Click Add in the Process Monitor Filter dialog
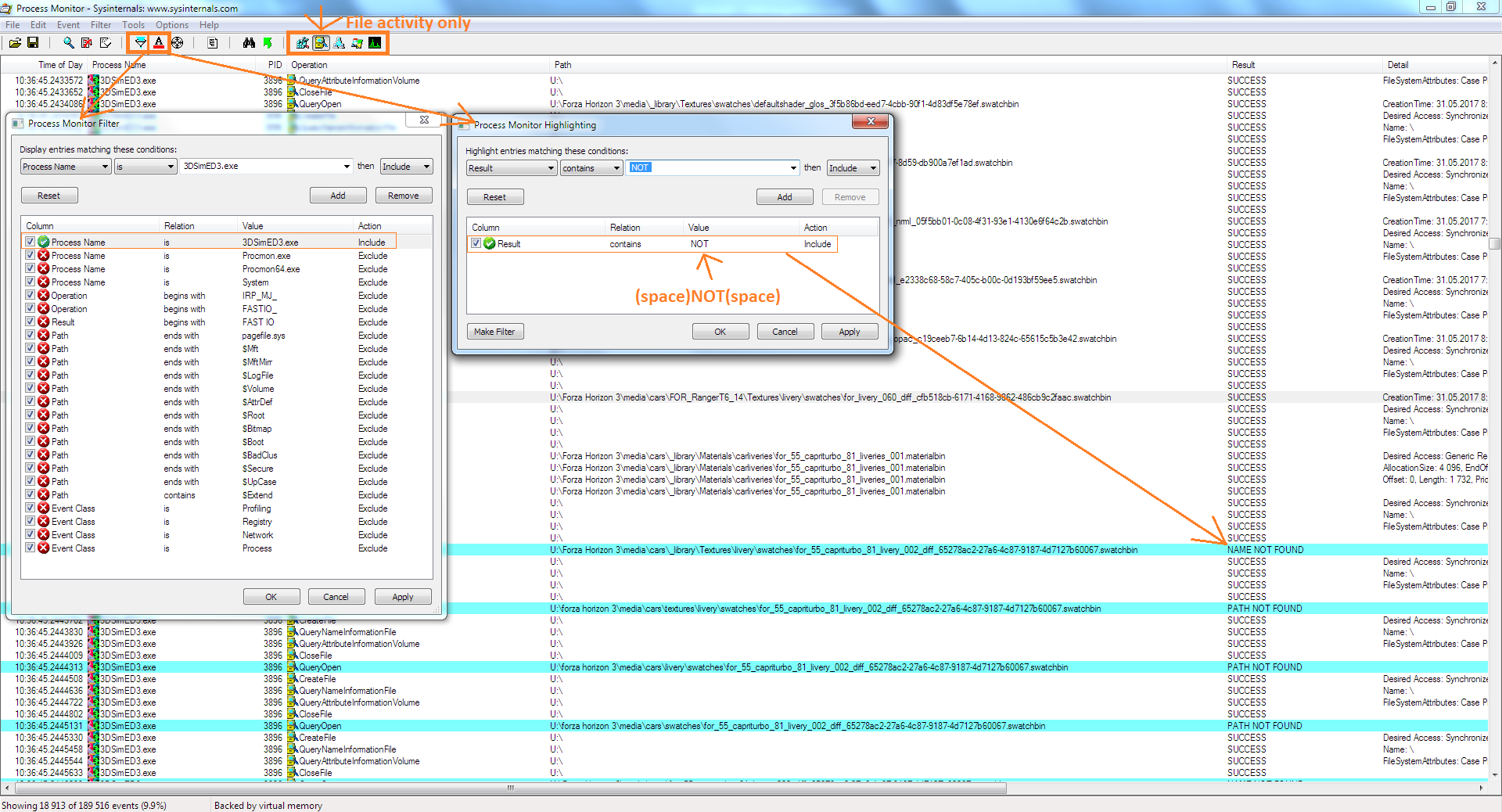 tap(338, 196)
